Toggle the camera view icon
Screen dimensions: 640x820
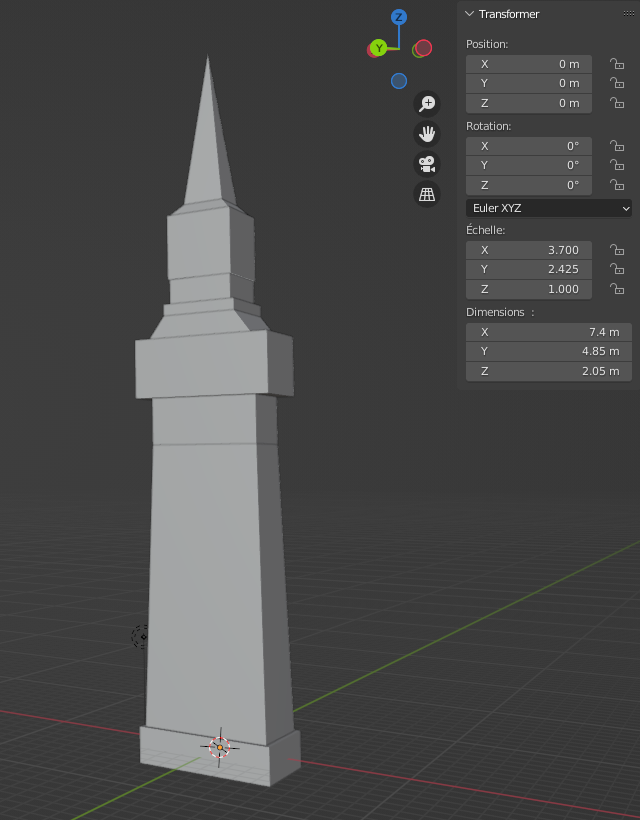(427, 164)
